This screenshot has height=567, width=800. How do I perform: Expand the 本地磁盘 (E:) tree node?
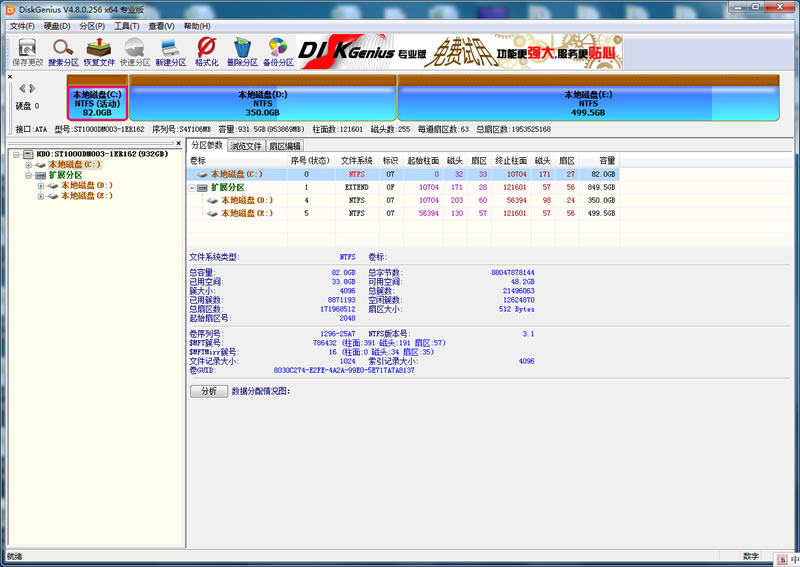coord(41,196)
